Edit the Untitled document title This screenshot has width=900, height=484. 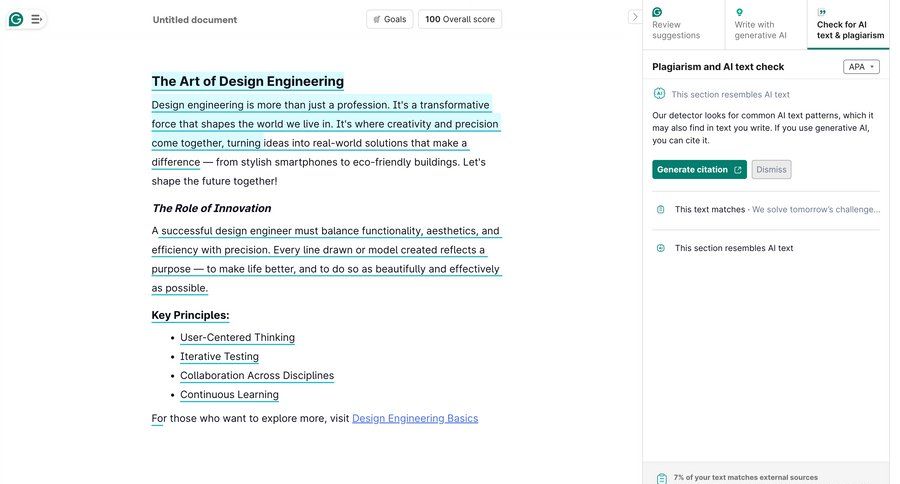click(x=195, y=20)
